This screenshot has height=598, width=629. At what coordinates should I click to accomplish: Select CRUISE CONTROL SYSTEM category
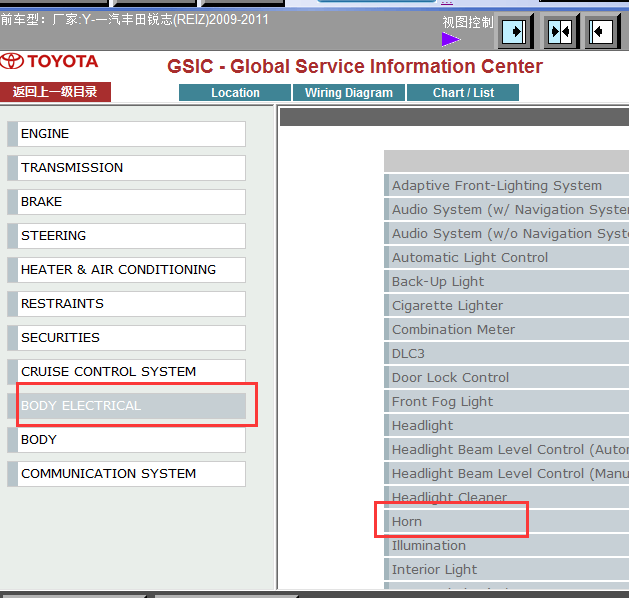127,372
